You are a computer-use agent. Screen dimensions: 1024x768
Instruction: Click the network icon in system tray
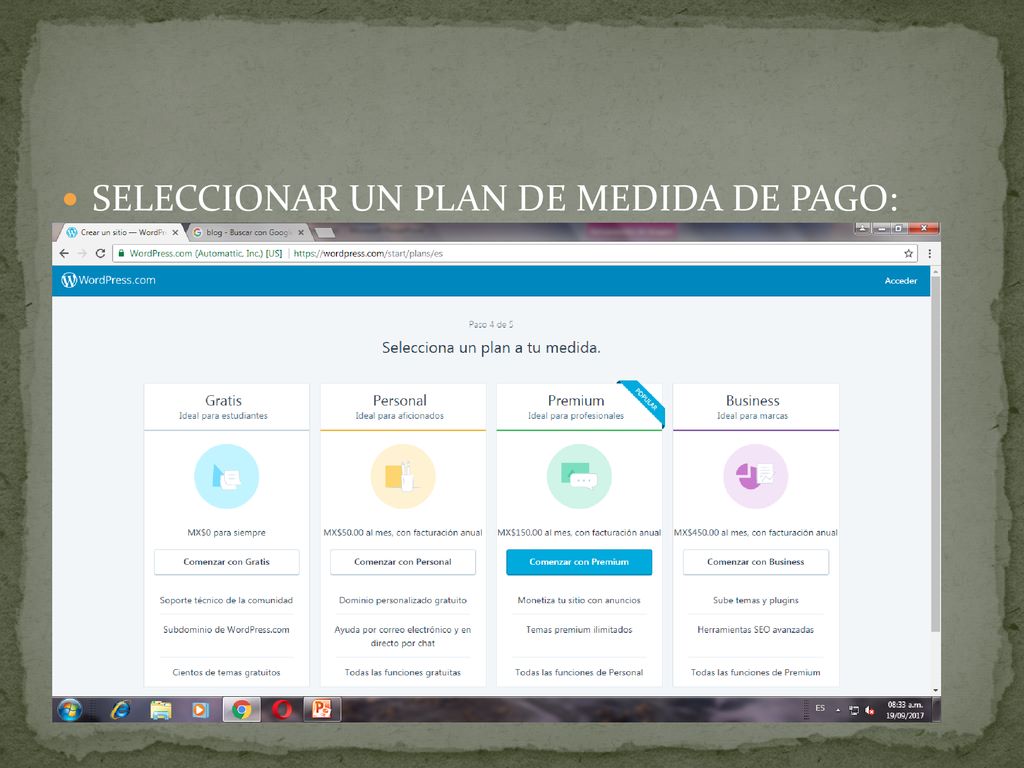[854, 711]
